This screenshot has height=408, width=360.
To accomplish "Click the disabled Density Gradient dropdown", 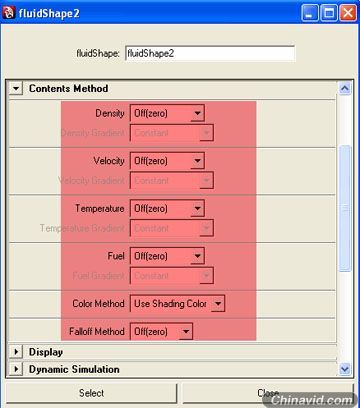I will (x=172, y=133).
